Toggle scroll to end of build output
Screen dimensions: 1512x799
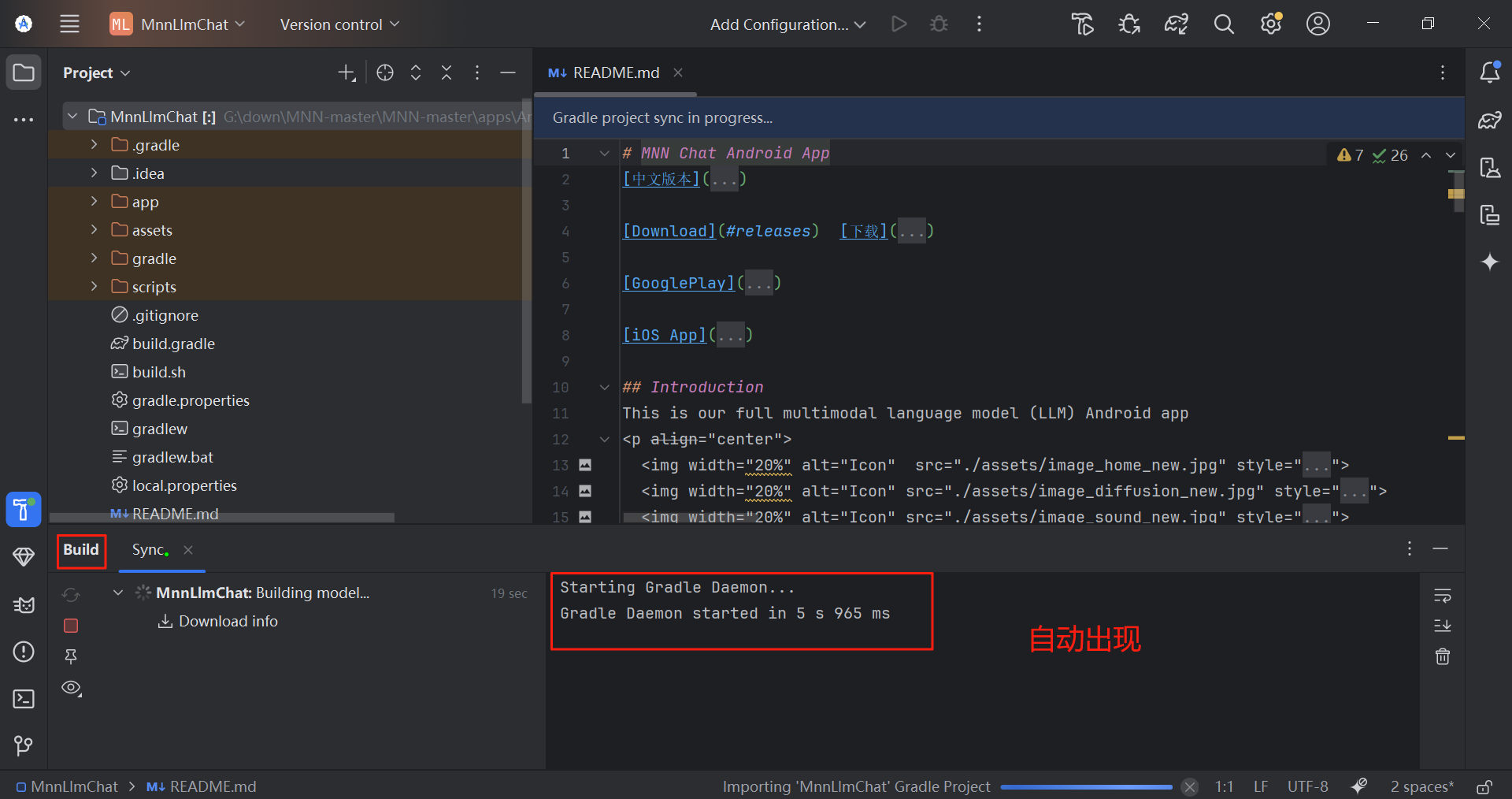tap(1443, 626)
